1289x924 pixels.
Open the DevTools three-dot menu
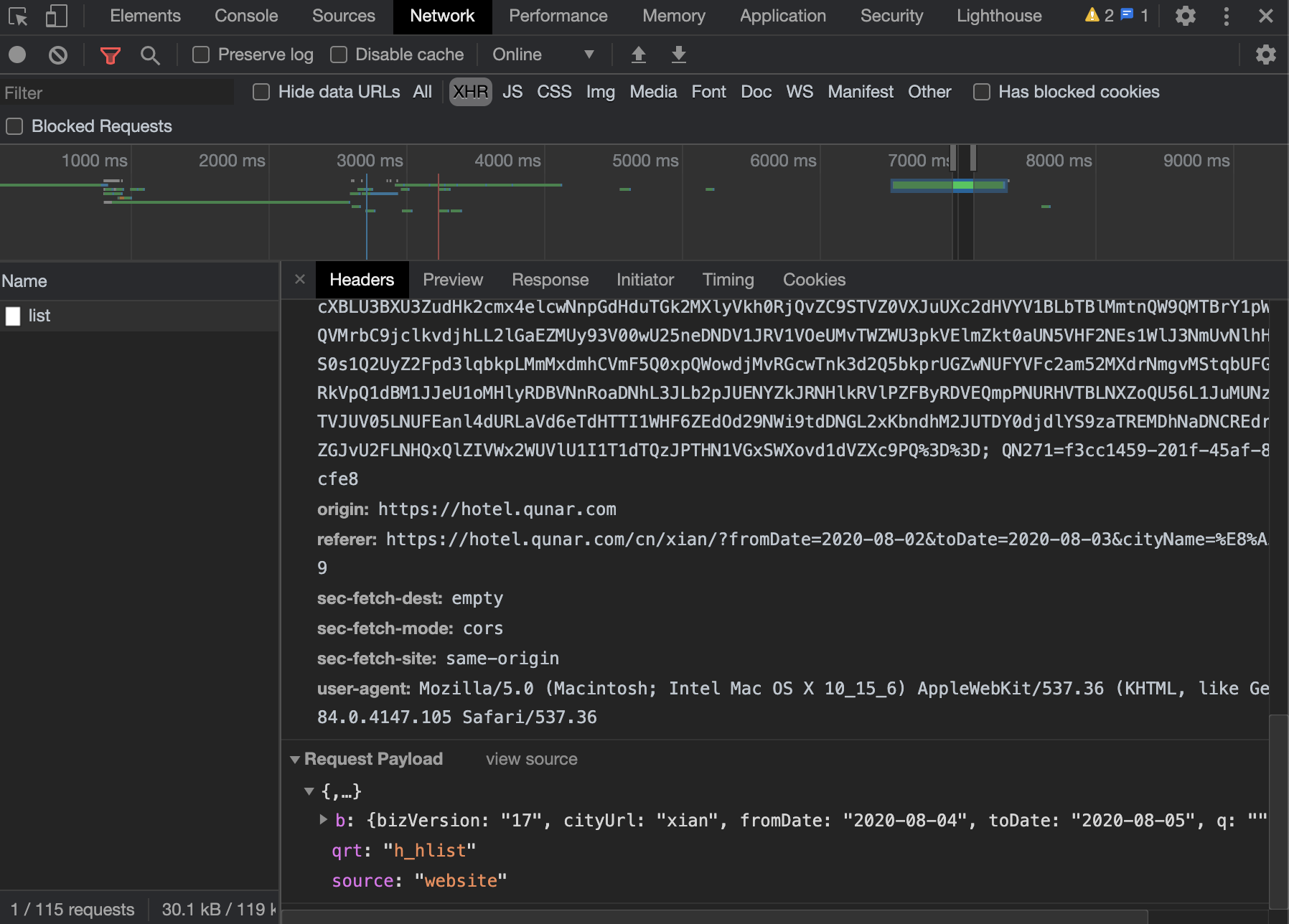pyautogui.click(x=1226, y=16)
